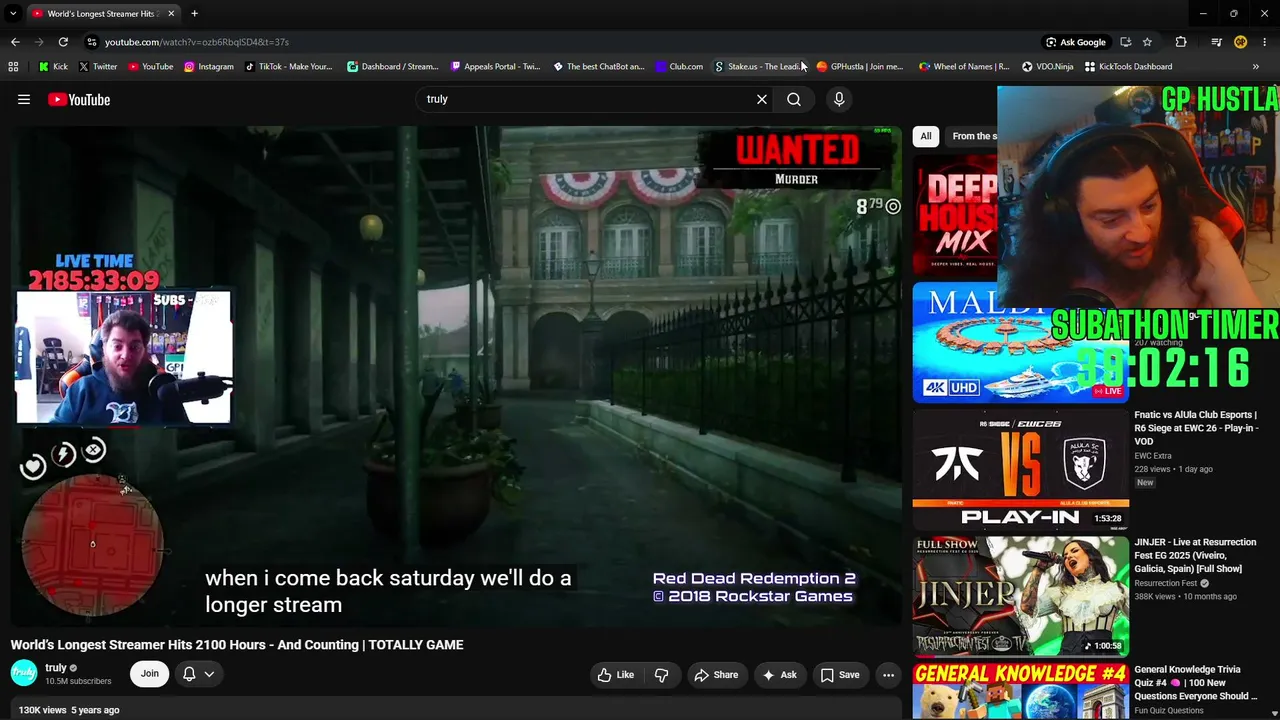Open the tab search dropdown arrow
This screenshot has width=1280, height=720.
click(13, 13)
